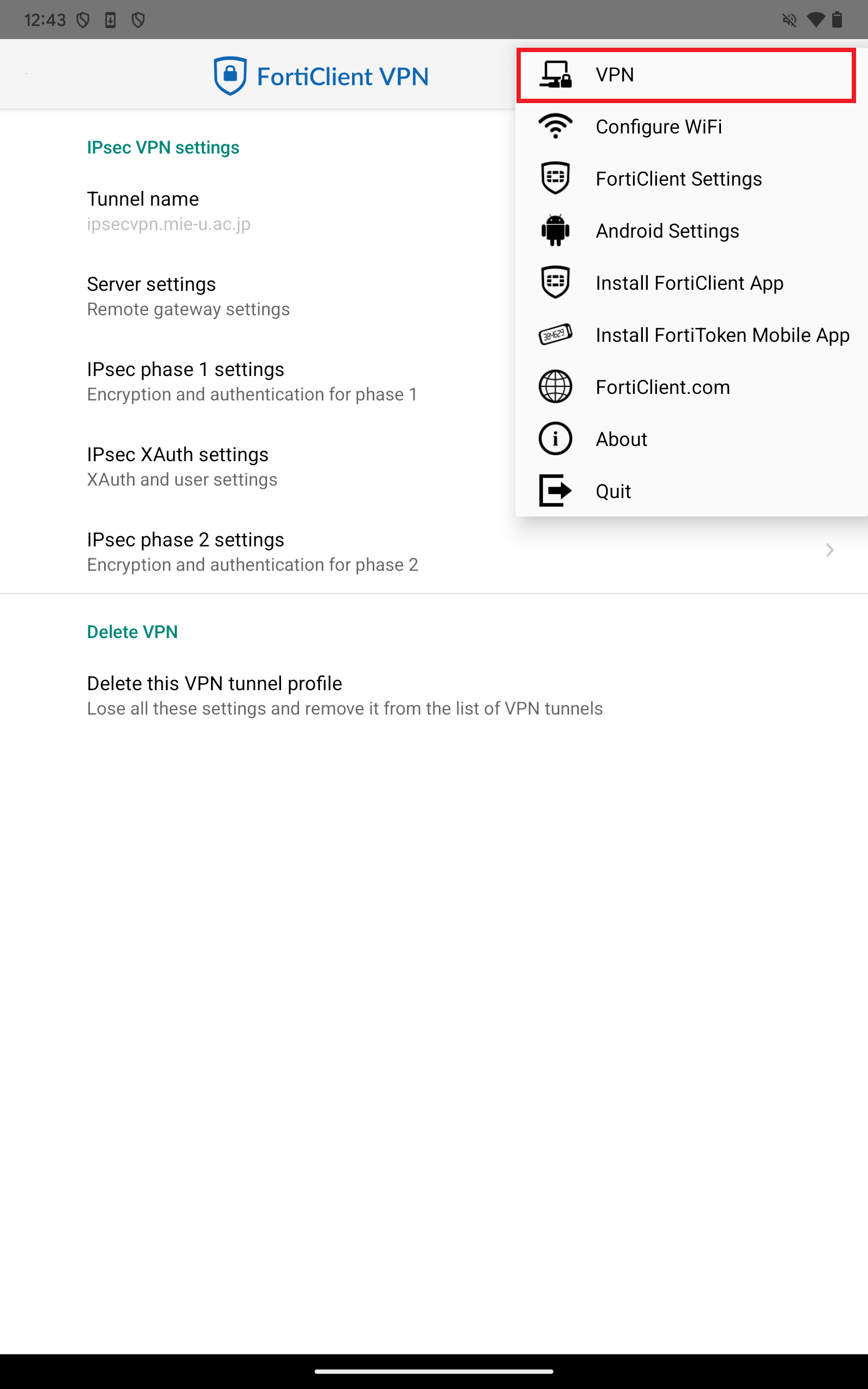
Task: Click the FortiClient.com globe icon
Action: (x=555, y=387)
